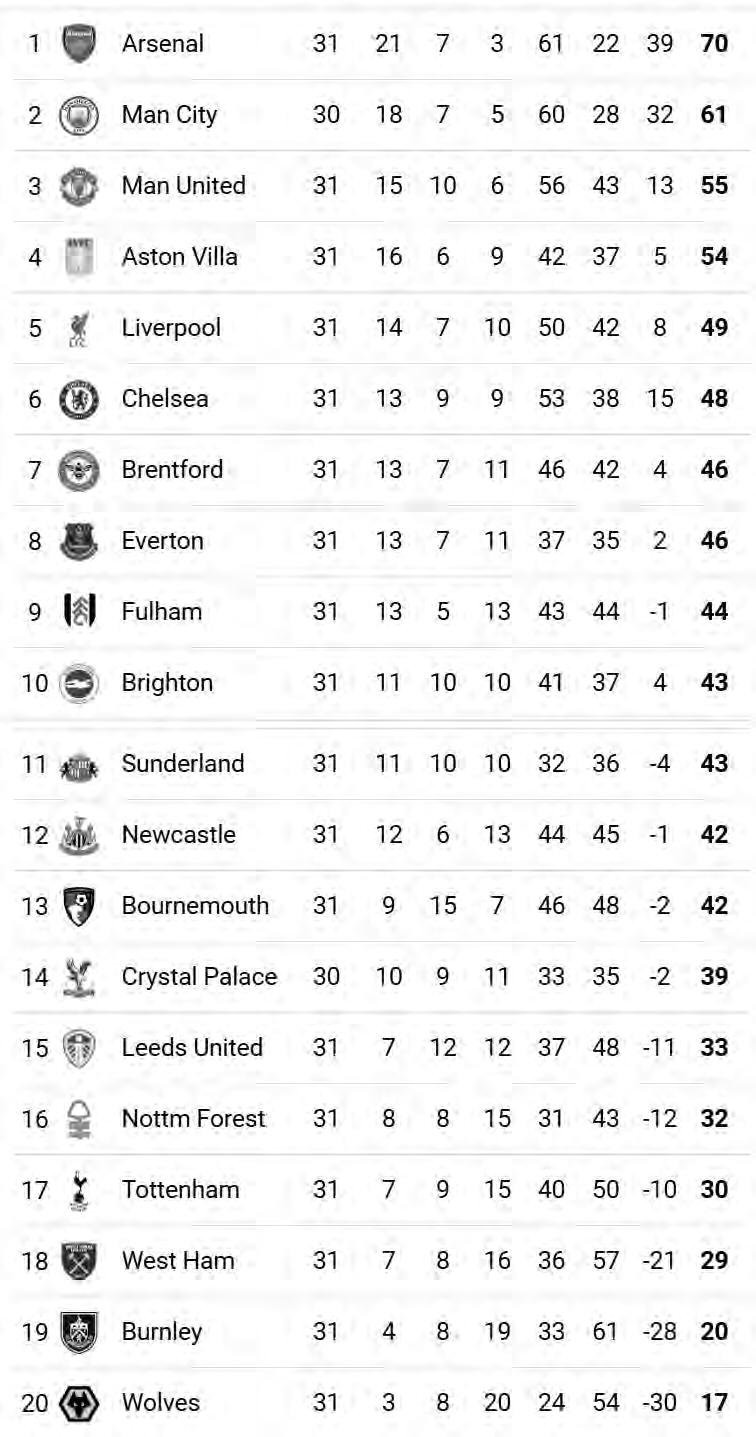Open the Aston Villa team page
Viewport: 756px width, 1437px height.
180,257
